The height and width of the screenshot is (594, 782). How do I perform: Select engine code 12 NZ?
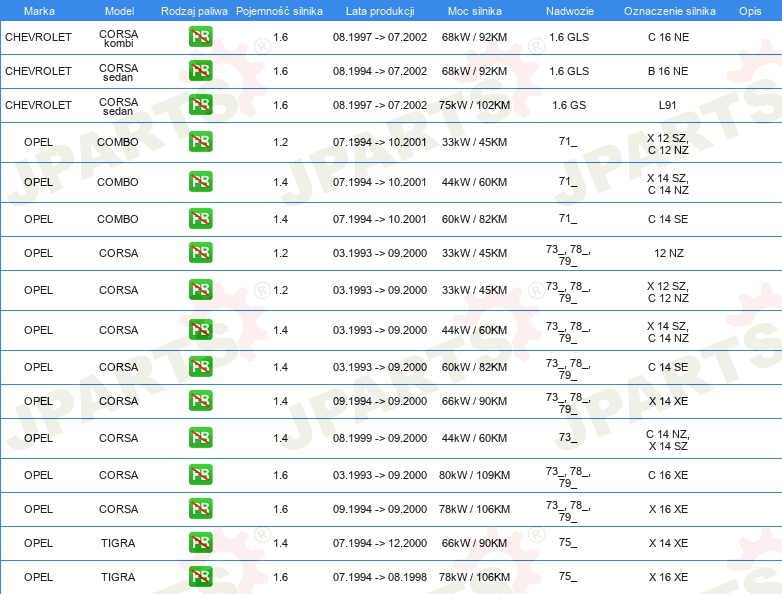click(x=669, y=253)
